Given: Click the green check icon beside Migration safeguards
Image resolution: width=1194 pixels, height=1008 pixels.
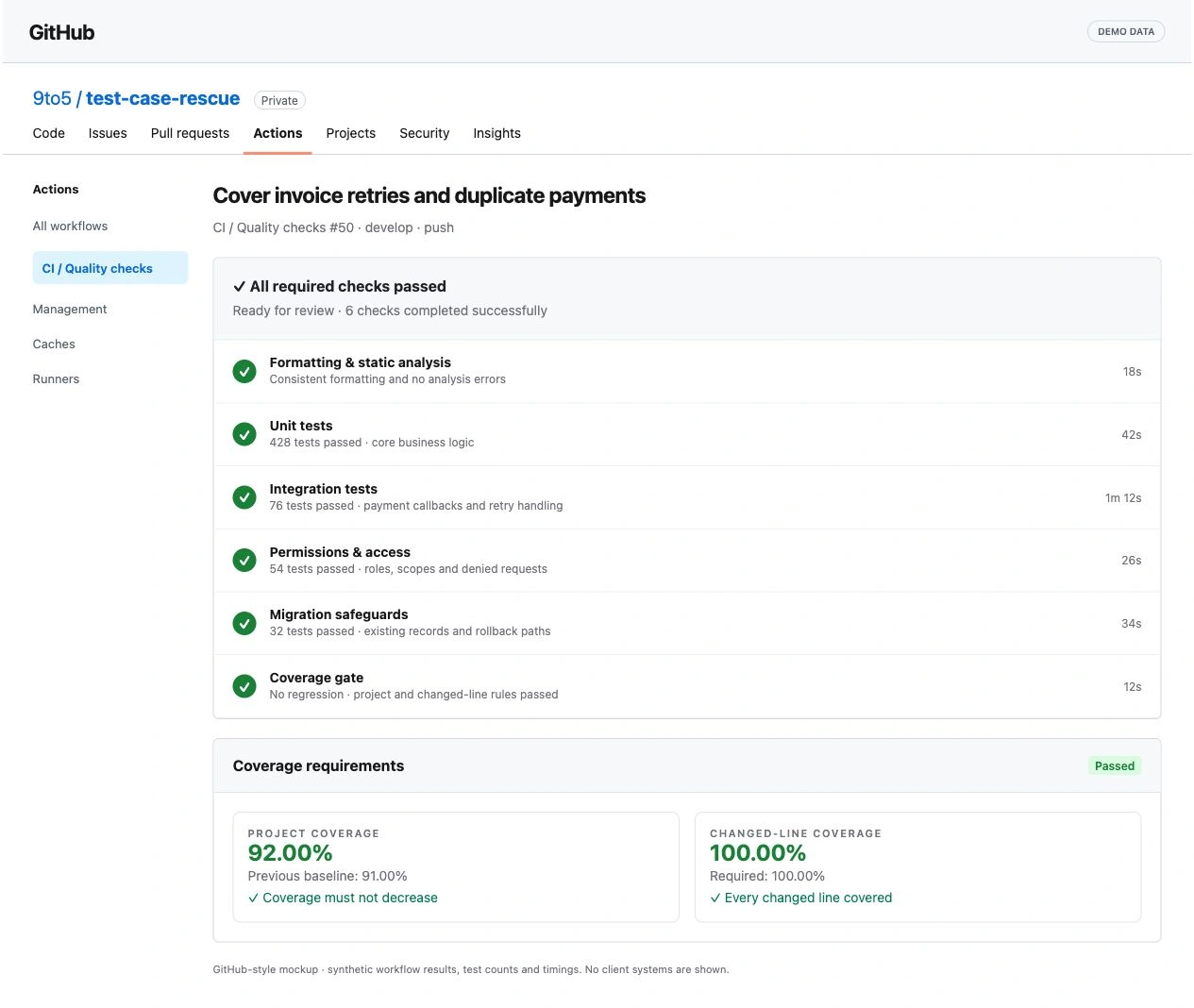Looking at the screenshot, I should [x=244, y=623].
